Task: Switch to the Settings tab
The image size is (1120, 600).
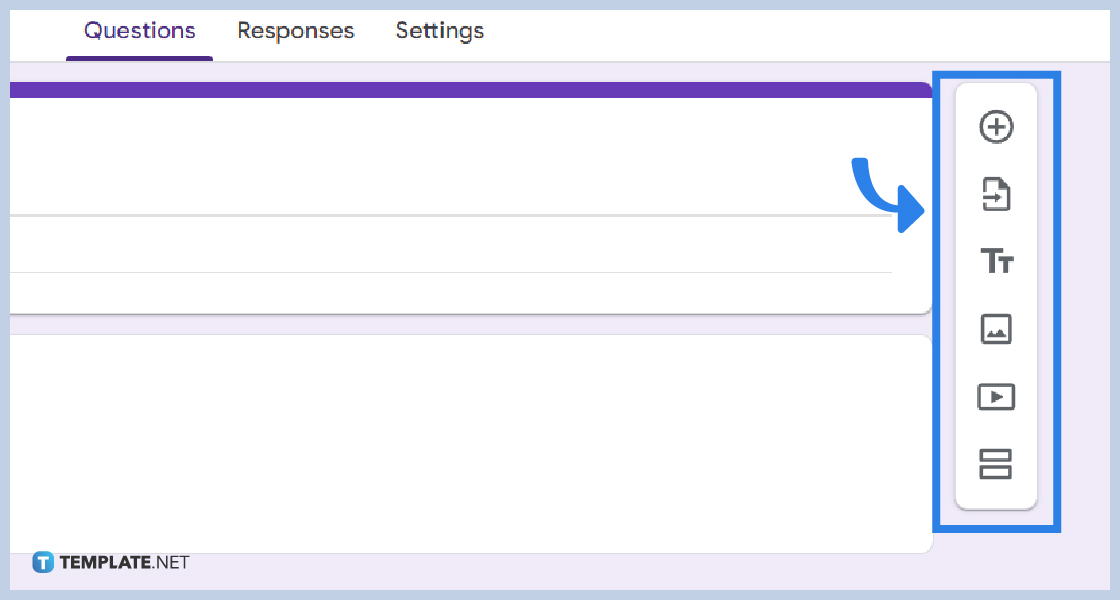Action: coord(439,31)
